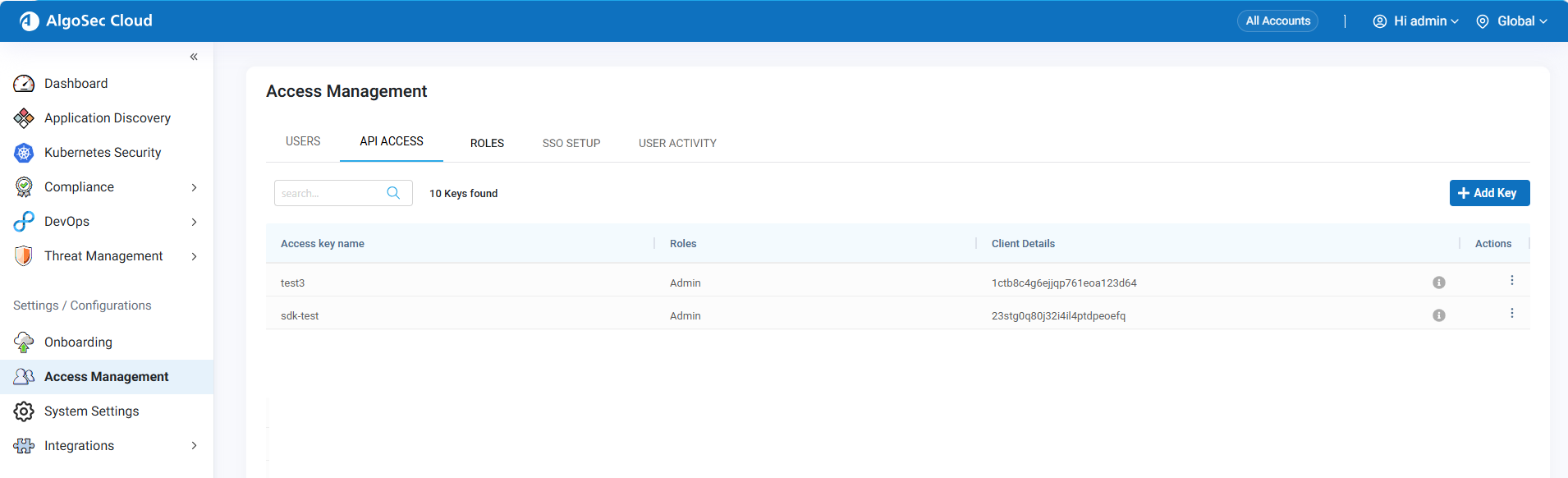Expand the Threat Management submenu
Viewport: 1568px width, 478px height.
[194, 256]
